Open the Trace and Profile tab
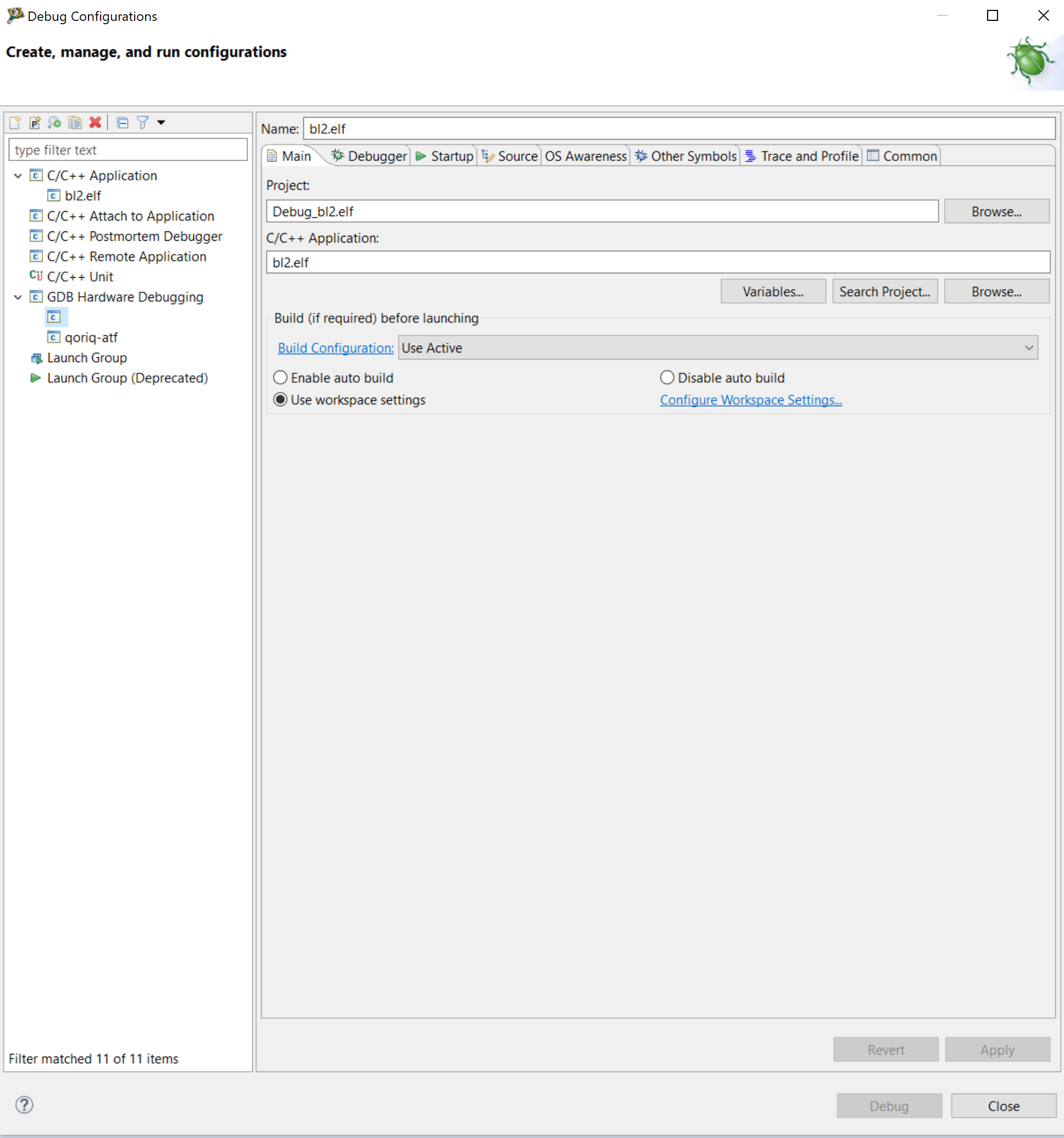Image resolution: width=1064 pixels, height=1138 pixels. (802, 156)
